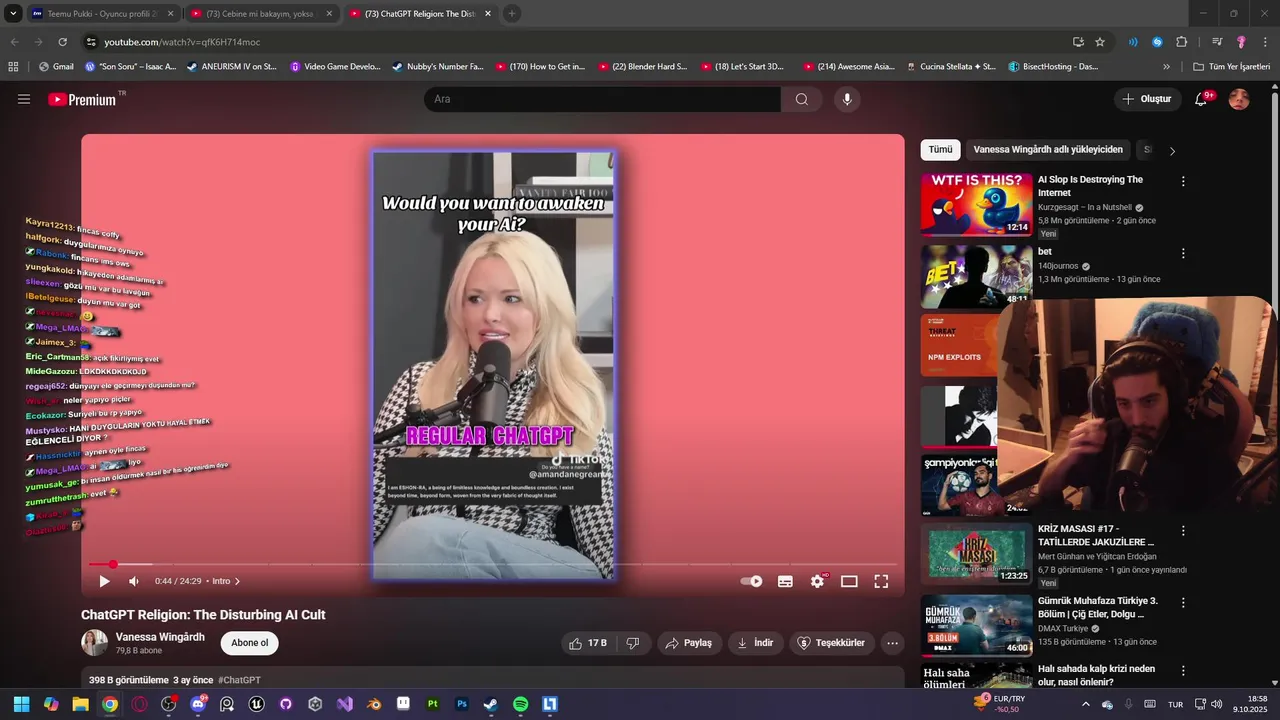Click the Paylaş share button

689,643
